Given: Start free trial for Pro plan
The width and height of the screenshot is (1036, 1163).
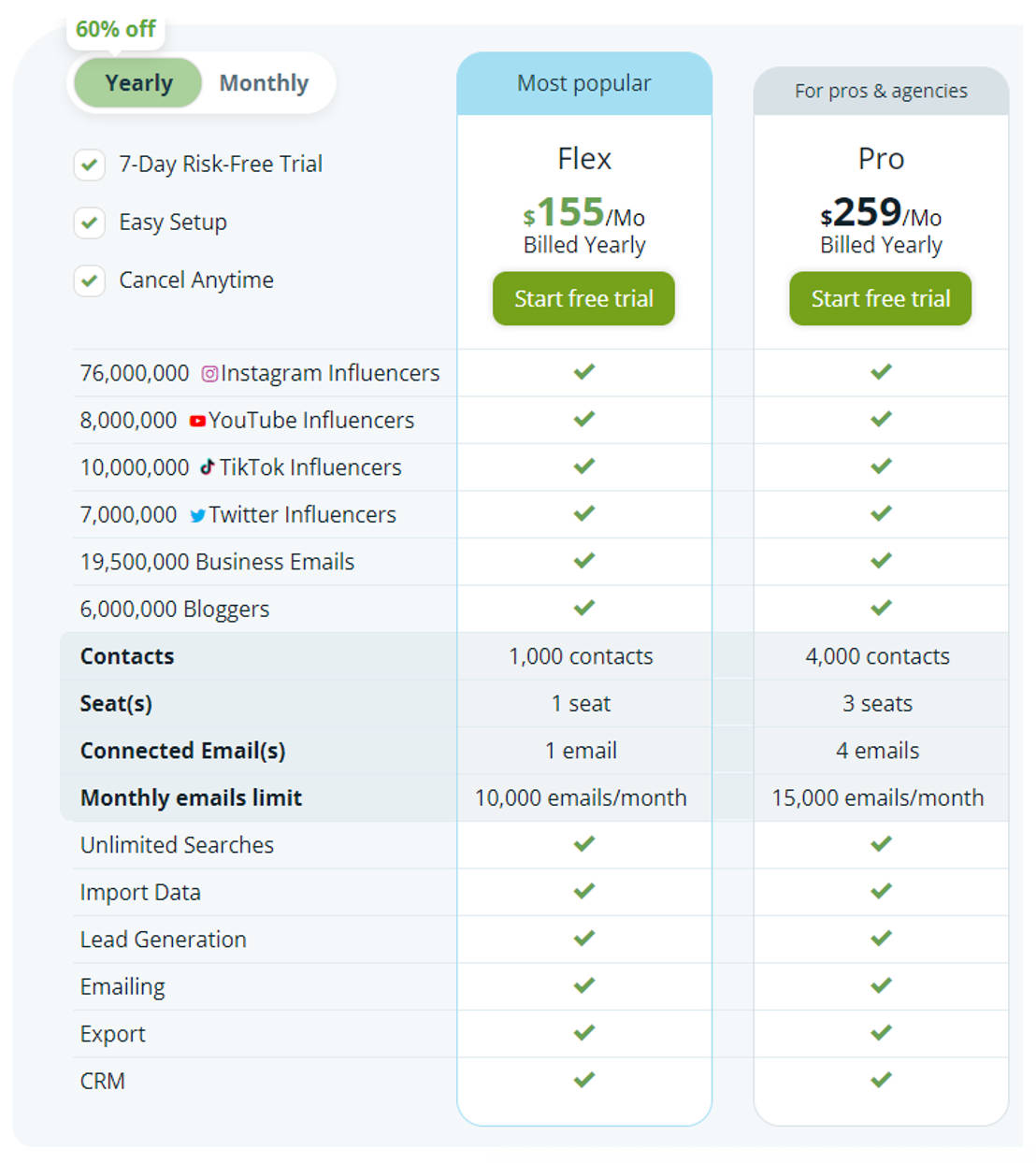Looking at the screenshot, I should click(x=881, y=299).
